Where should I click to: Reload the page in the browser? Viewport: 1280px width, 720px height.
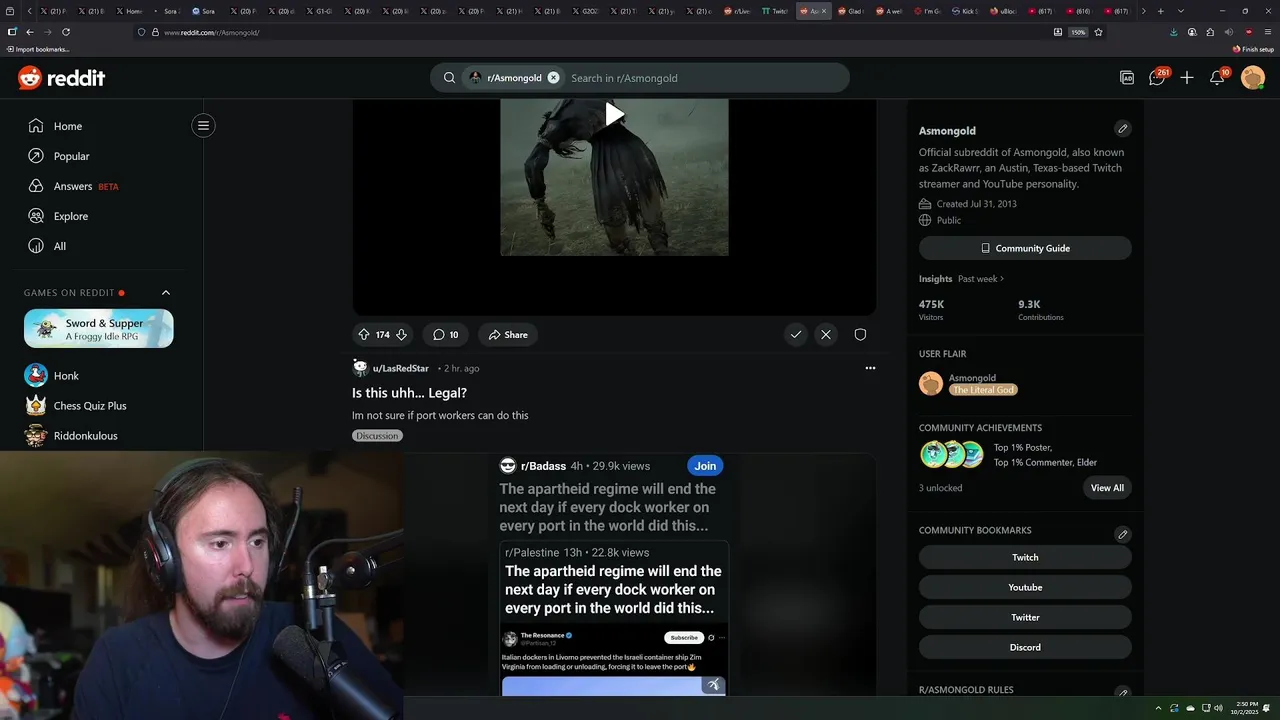tap(66, 32)
